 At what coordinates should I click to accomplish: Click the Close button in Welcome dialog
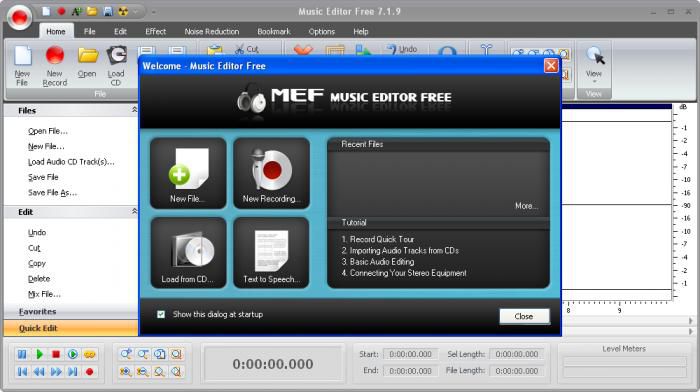(524, 316)
